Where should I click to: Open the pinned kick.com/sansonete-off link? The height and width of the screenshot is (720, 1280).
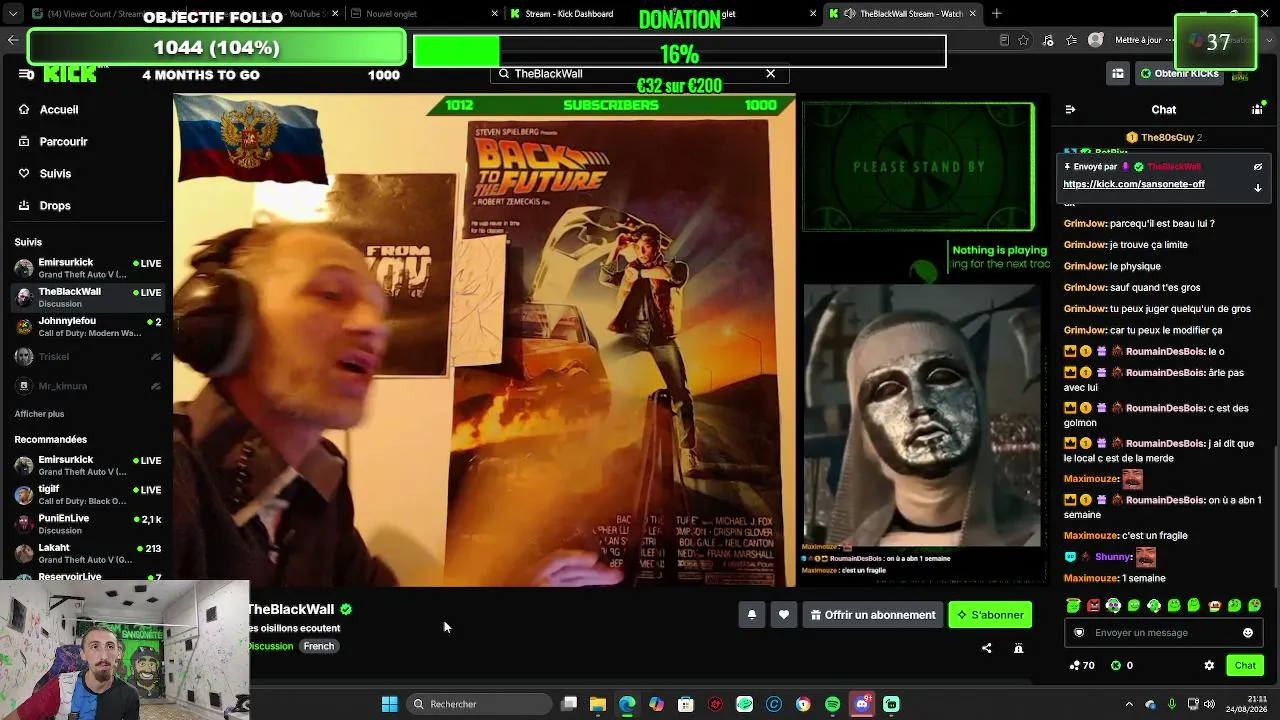(1133, 185)
